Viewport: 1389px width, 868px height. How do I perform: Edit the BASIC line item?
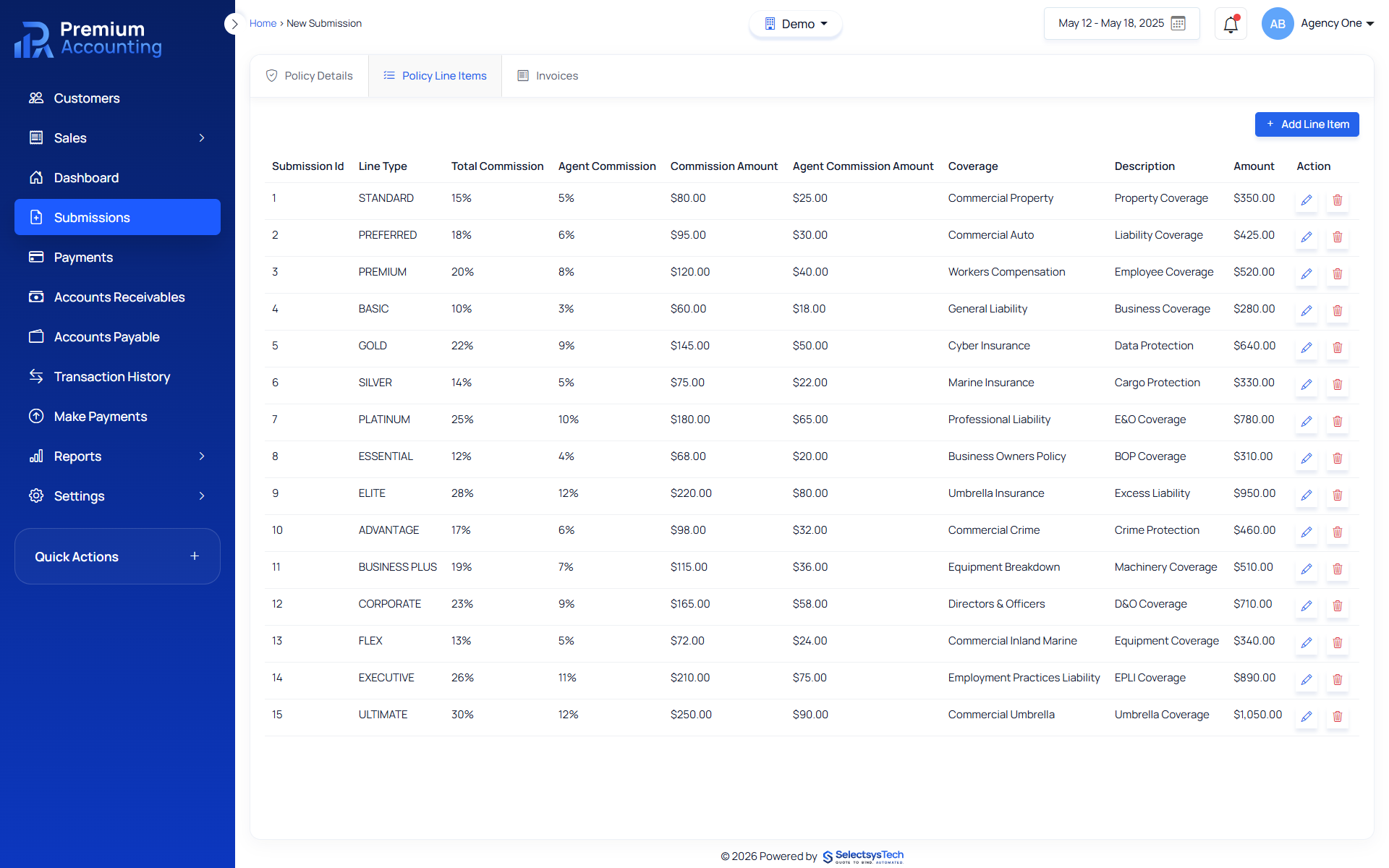click(1307, 311)
